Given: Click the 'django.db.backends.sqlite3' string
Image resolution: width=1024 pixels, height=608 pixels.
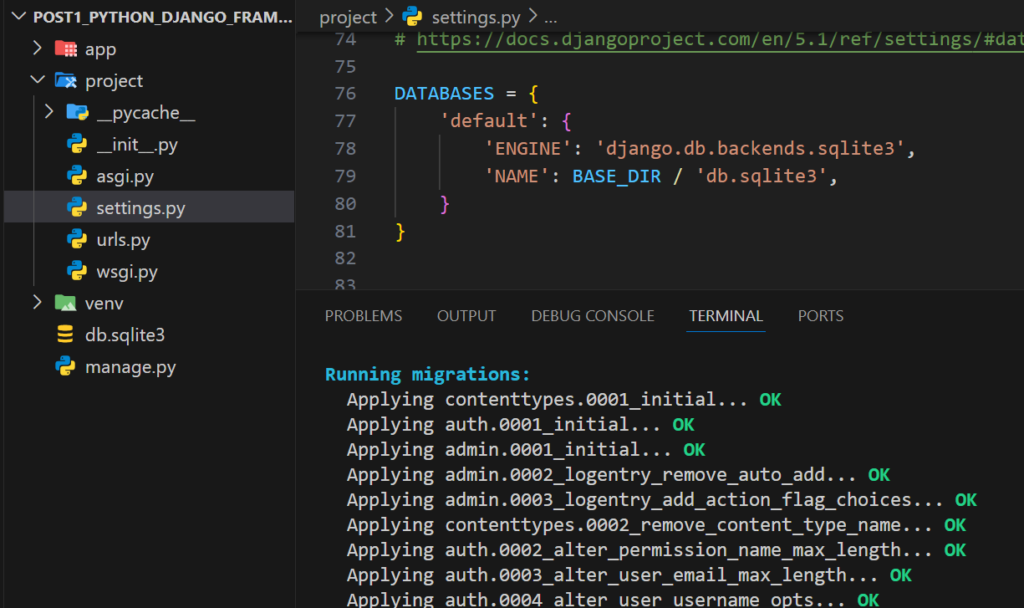Looking at the screenshot, I should (750, 148).
